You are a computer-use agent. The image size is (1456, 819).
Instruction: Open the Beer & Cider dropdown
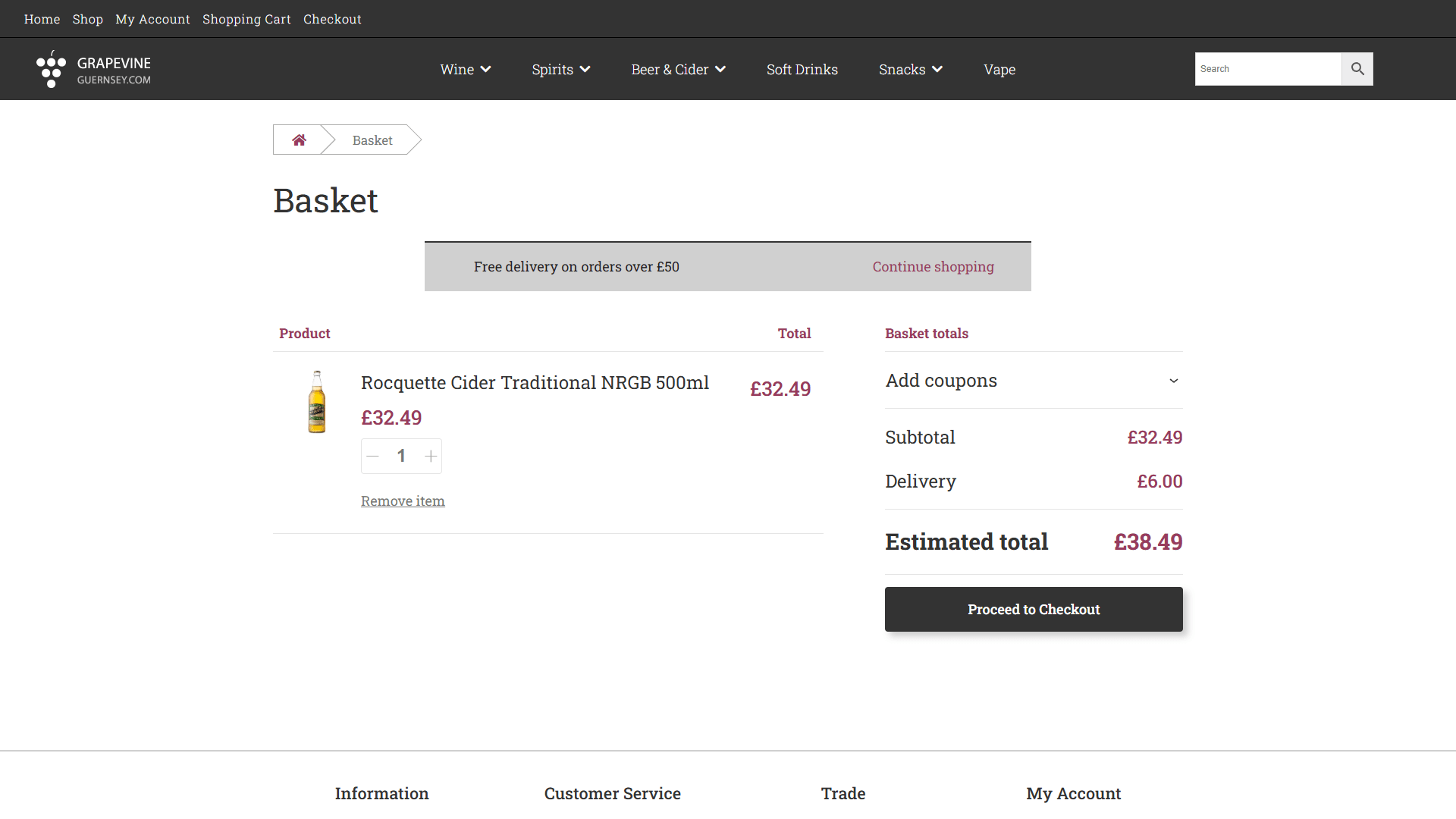click(x=678, y=70)
